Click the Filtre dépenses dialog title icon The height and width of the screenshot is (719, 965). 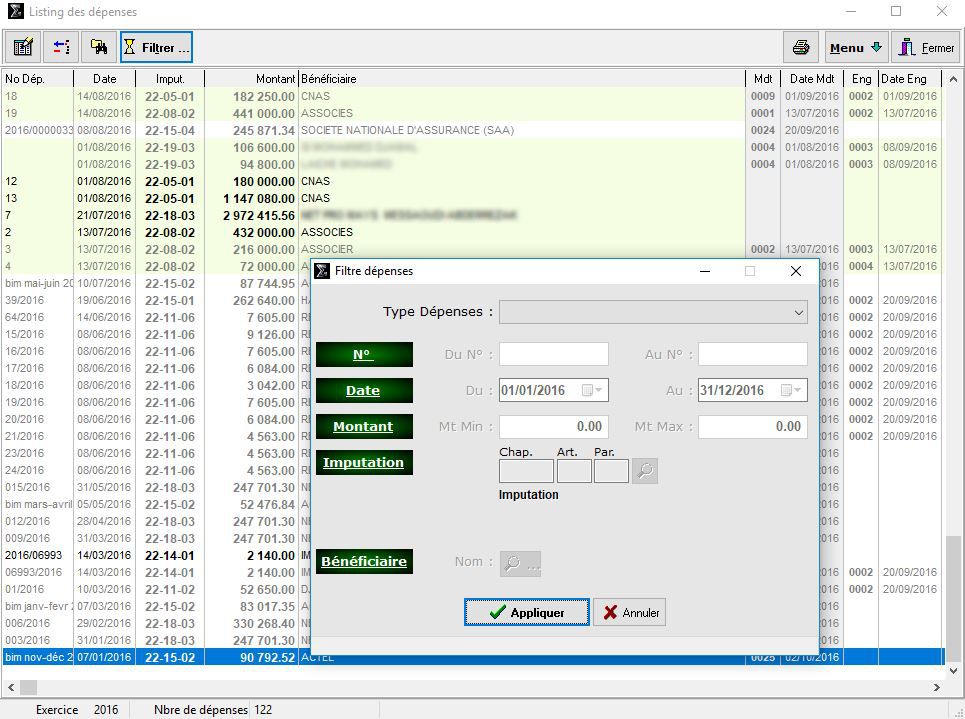pyautogui.click(x=322, y=271)
